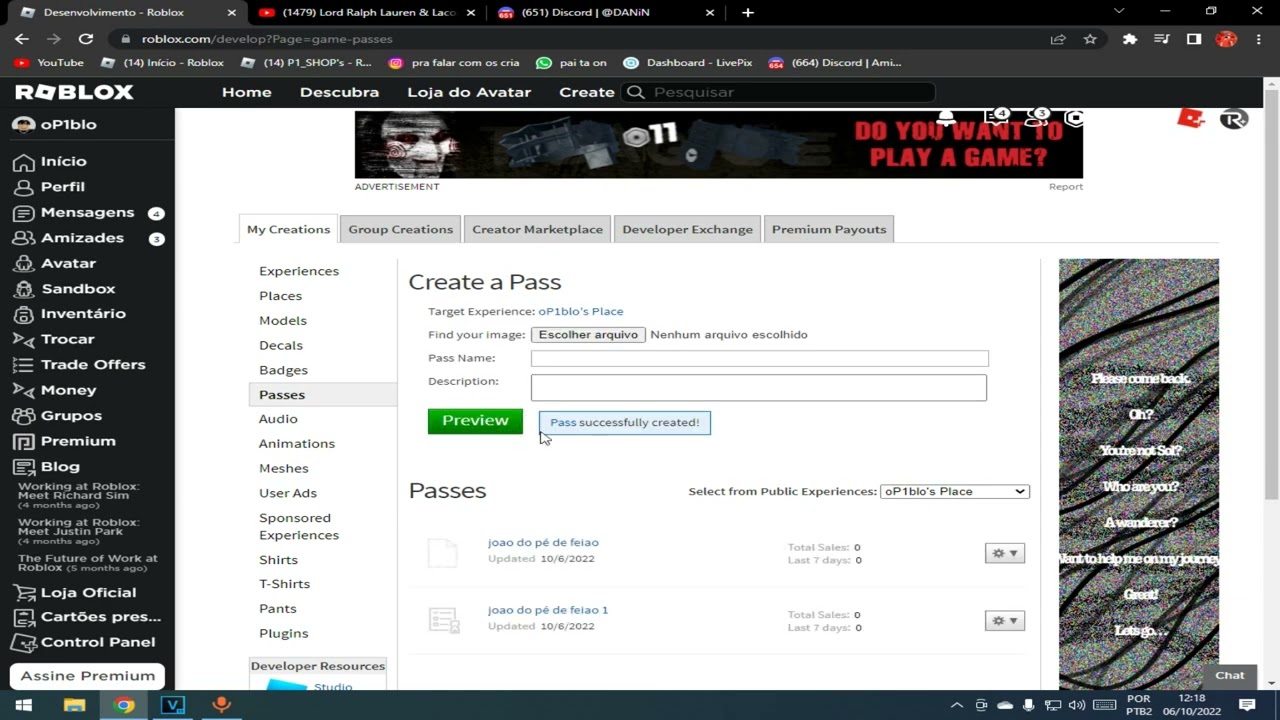Switch to Creator Marketplace tab
The width and height of the screenshot is (1280, 720).
point(537,229)
